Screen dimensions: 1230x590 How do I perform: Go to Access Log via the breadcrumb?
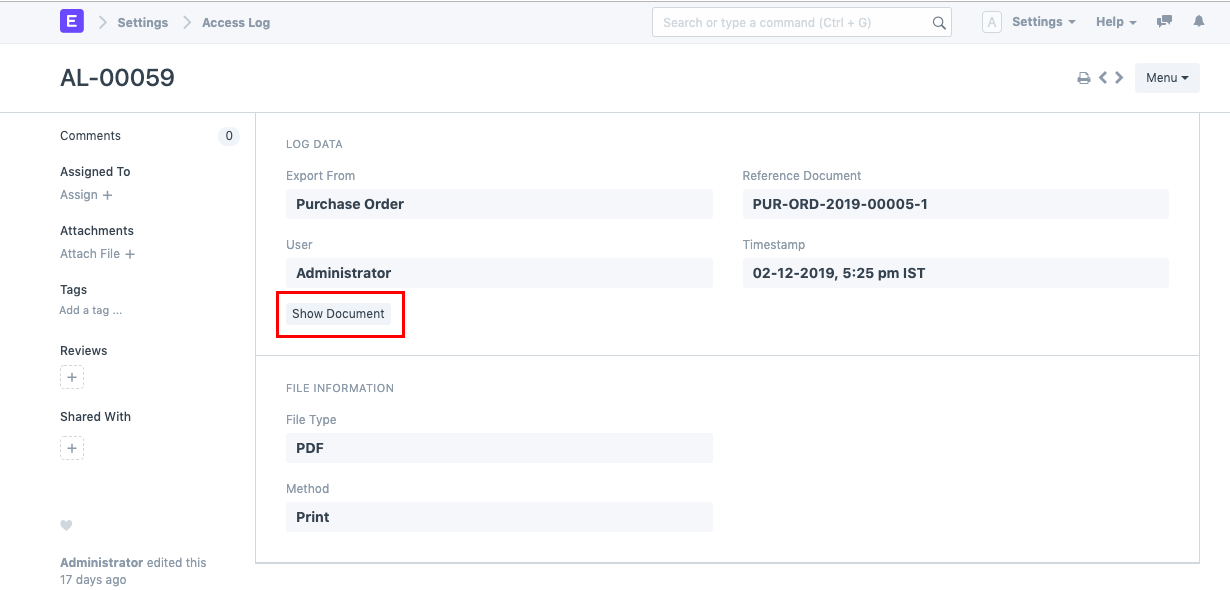235,21
